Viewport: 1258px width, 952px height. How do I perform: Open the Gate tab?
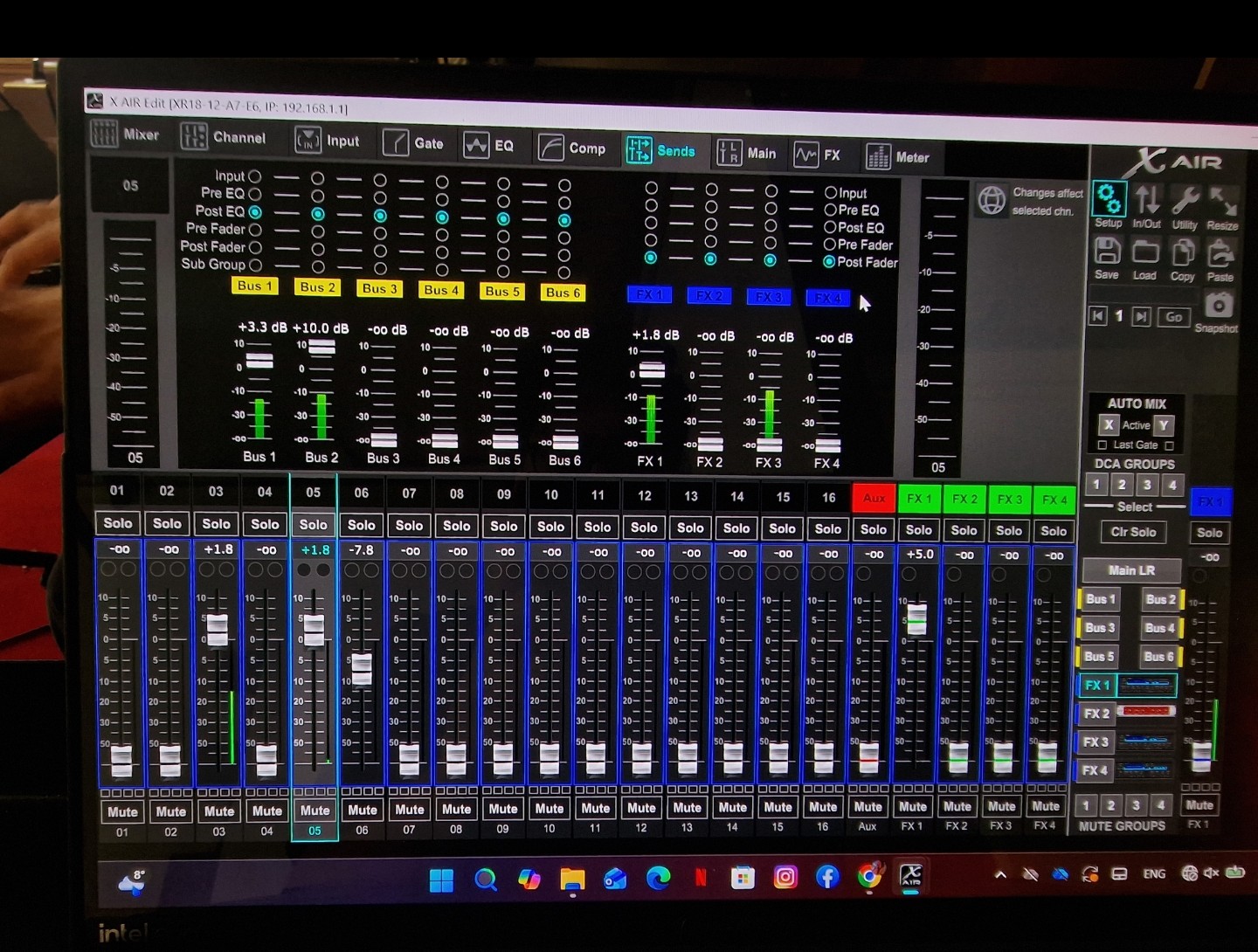413,142
